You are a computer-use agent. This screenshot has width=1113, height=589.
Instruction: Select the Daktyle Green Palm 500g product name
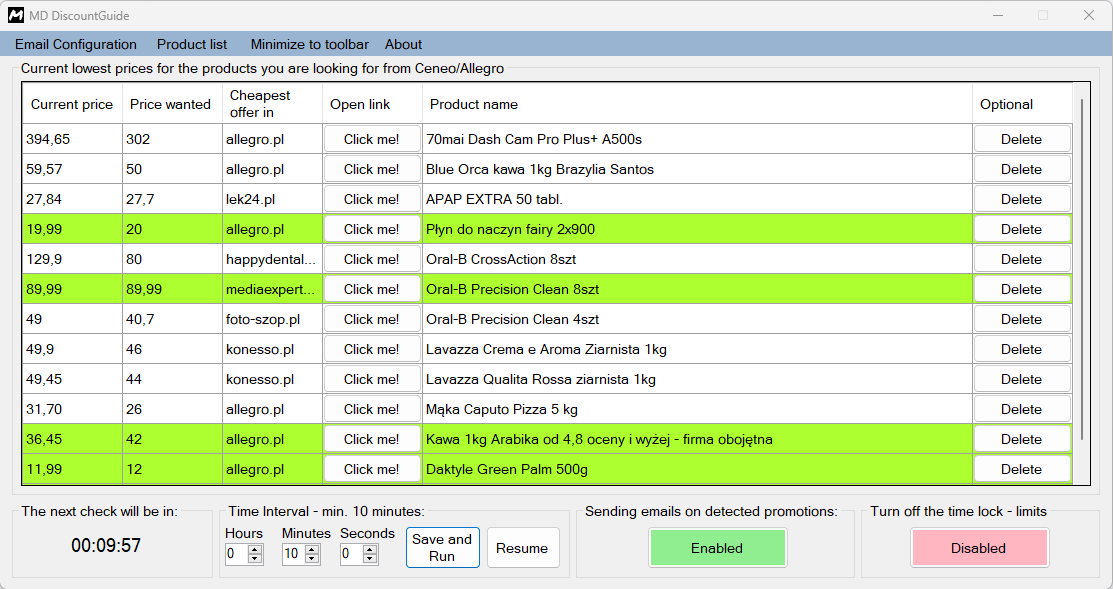pos(697,469)
